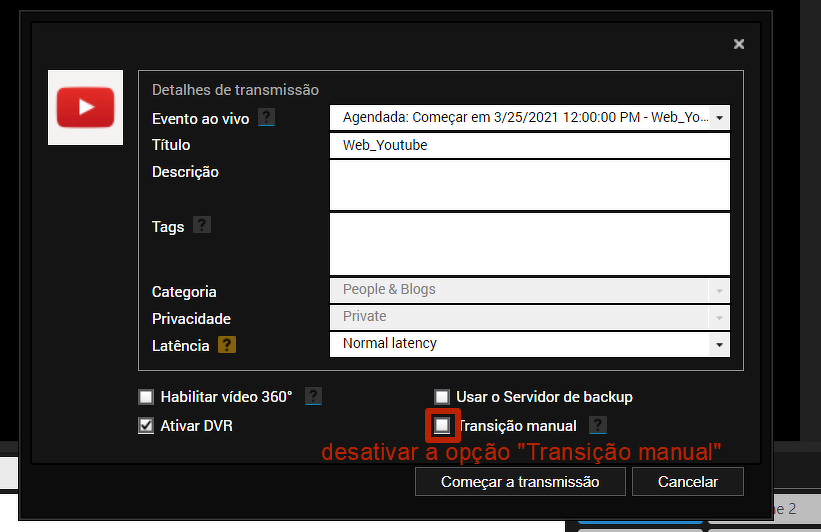Screen dimensions: 821x532
Task: Click help icon beside Transição manual
Action: 598,425
